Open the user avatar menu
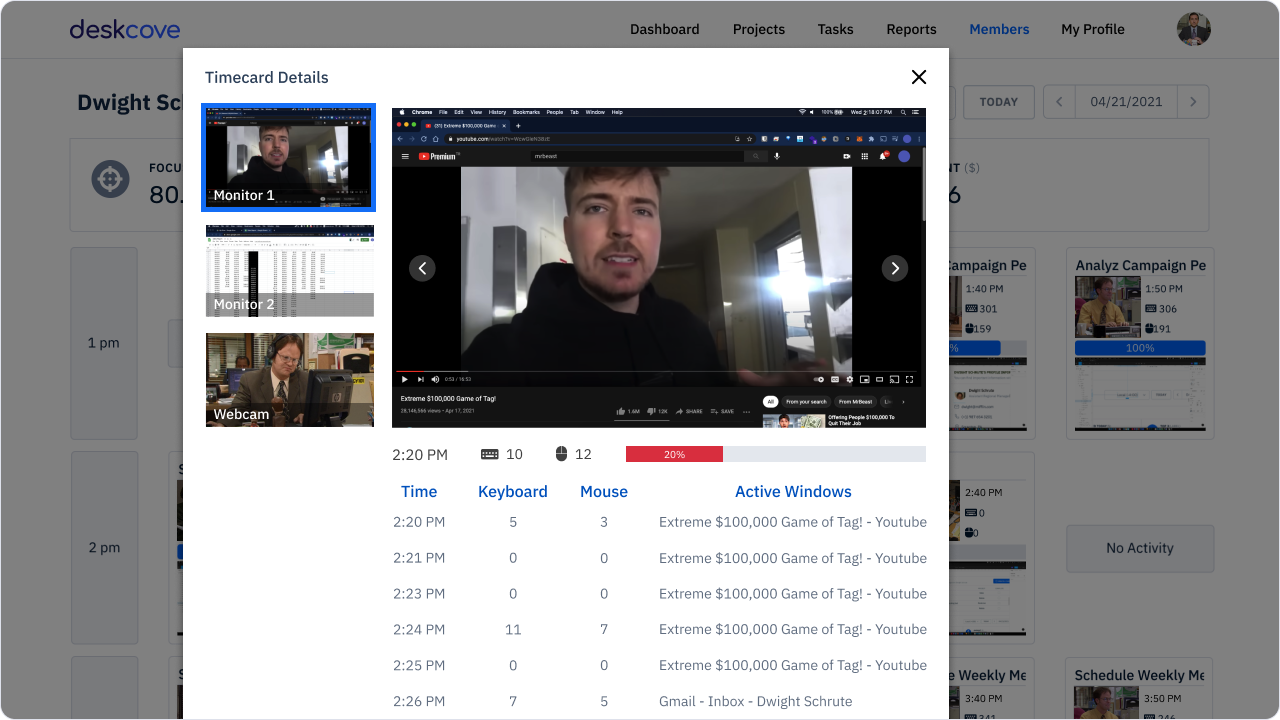Image resolution: width=1280 pixels, height=720 pixels. [x=1194, y=29]
